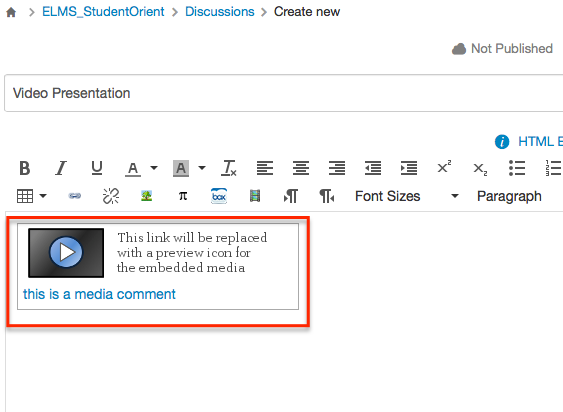Remove link with the unlink icon
This screenshot has width=563, height=412.
111,196
